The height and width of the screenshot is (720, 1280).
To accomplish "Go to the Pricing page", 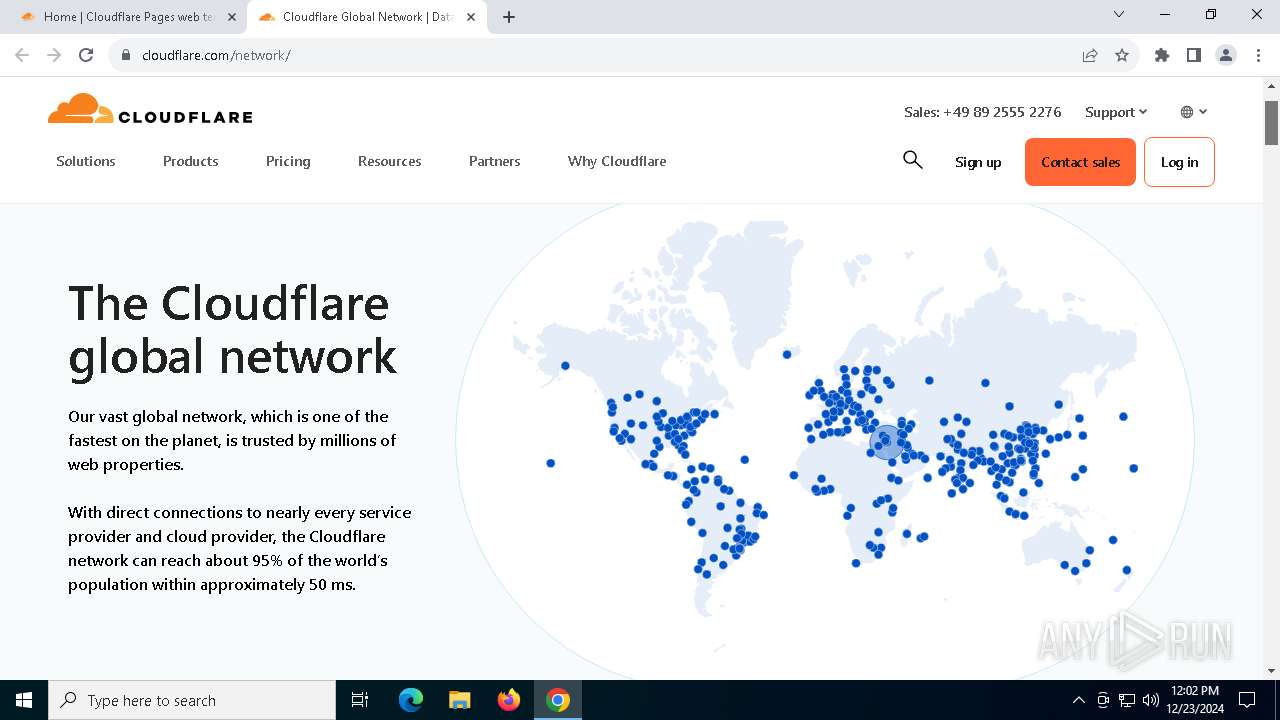I will pos(288,161).
